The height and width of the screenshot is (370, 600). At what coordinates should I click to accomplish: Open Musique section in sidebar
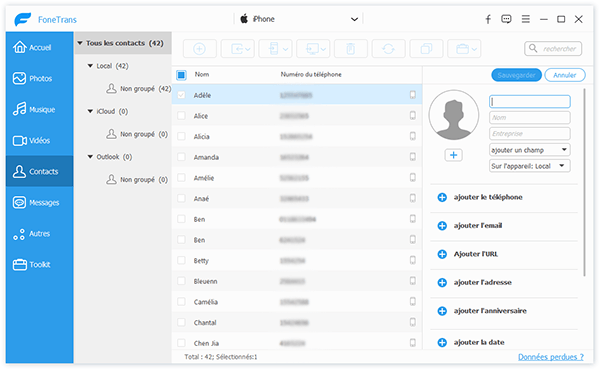pyautogui.click(x=39, y=109)
